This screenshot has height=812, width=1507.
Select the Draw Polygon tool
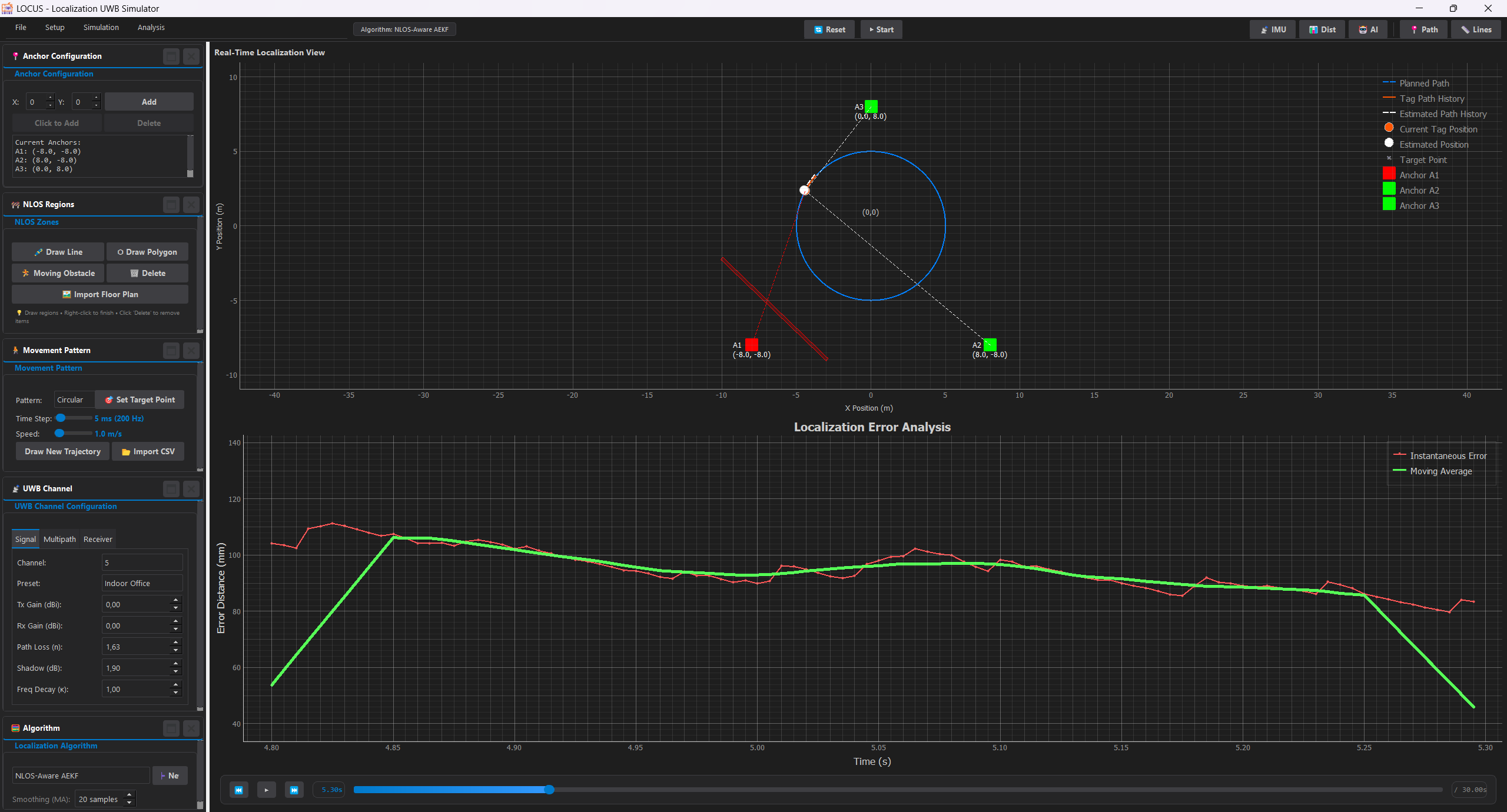(147, 251)
